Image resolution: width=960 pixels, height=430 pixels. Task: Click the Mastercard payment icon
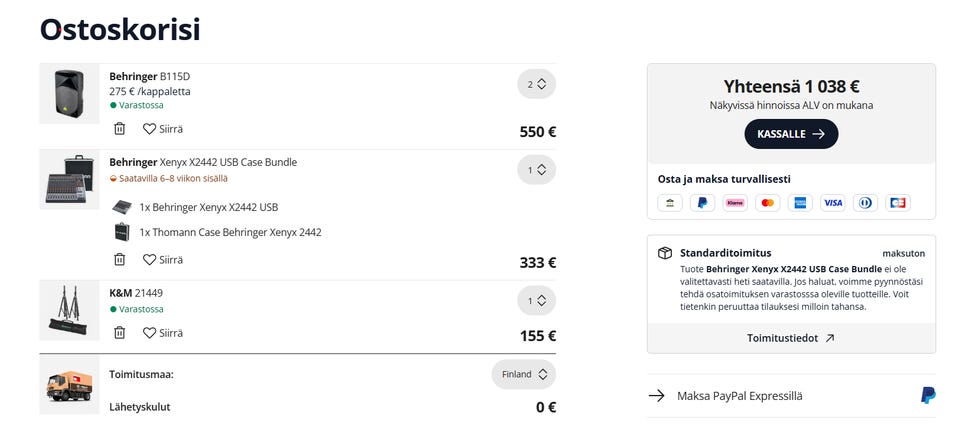767,203
